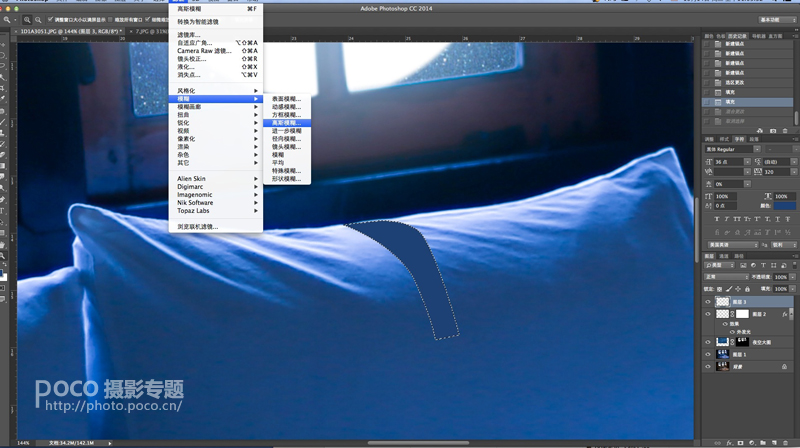Image resolution: width=800 pixels, height=448 pixels.
Task: Open 液化... menu item
Action: pyautogui.click(x=216, y=67)
